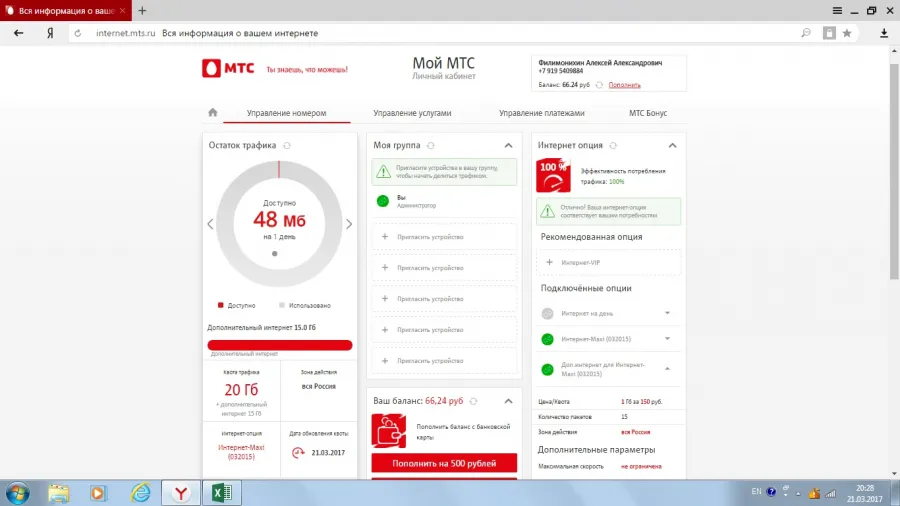Refresh the Интернет опция panel
900x506 pixels.
(x=613, y=146)
